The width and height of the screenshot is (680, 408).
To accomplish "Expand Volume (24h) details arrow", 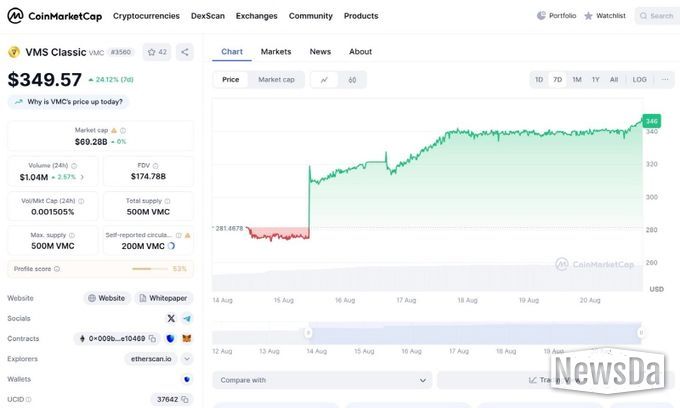I will (x=82, y=177).
